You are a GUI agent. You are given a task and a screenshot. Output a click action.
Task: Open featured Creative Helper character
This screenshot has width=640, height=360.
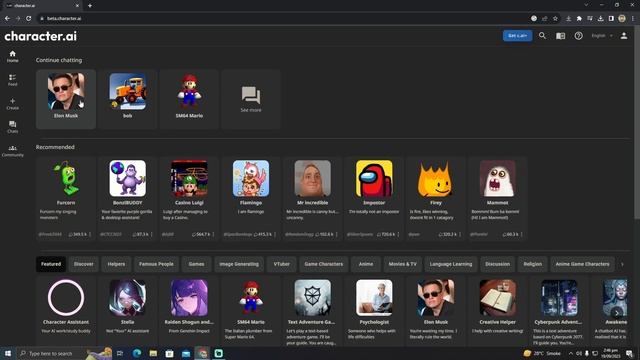[498, 312]
